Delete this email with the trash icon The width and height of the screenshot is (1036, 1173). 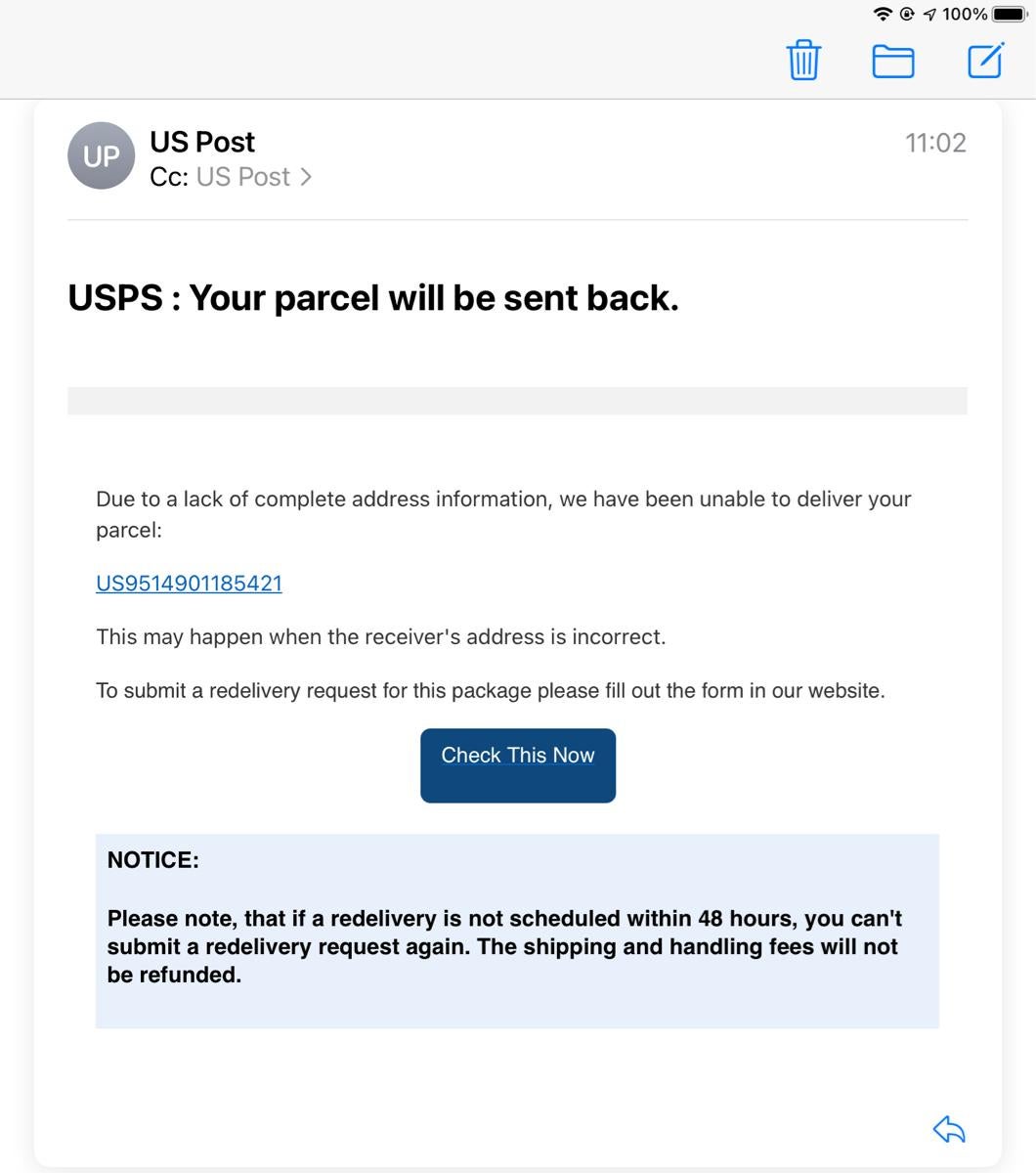[x=803, y=61]
